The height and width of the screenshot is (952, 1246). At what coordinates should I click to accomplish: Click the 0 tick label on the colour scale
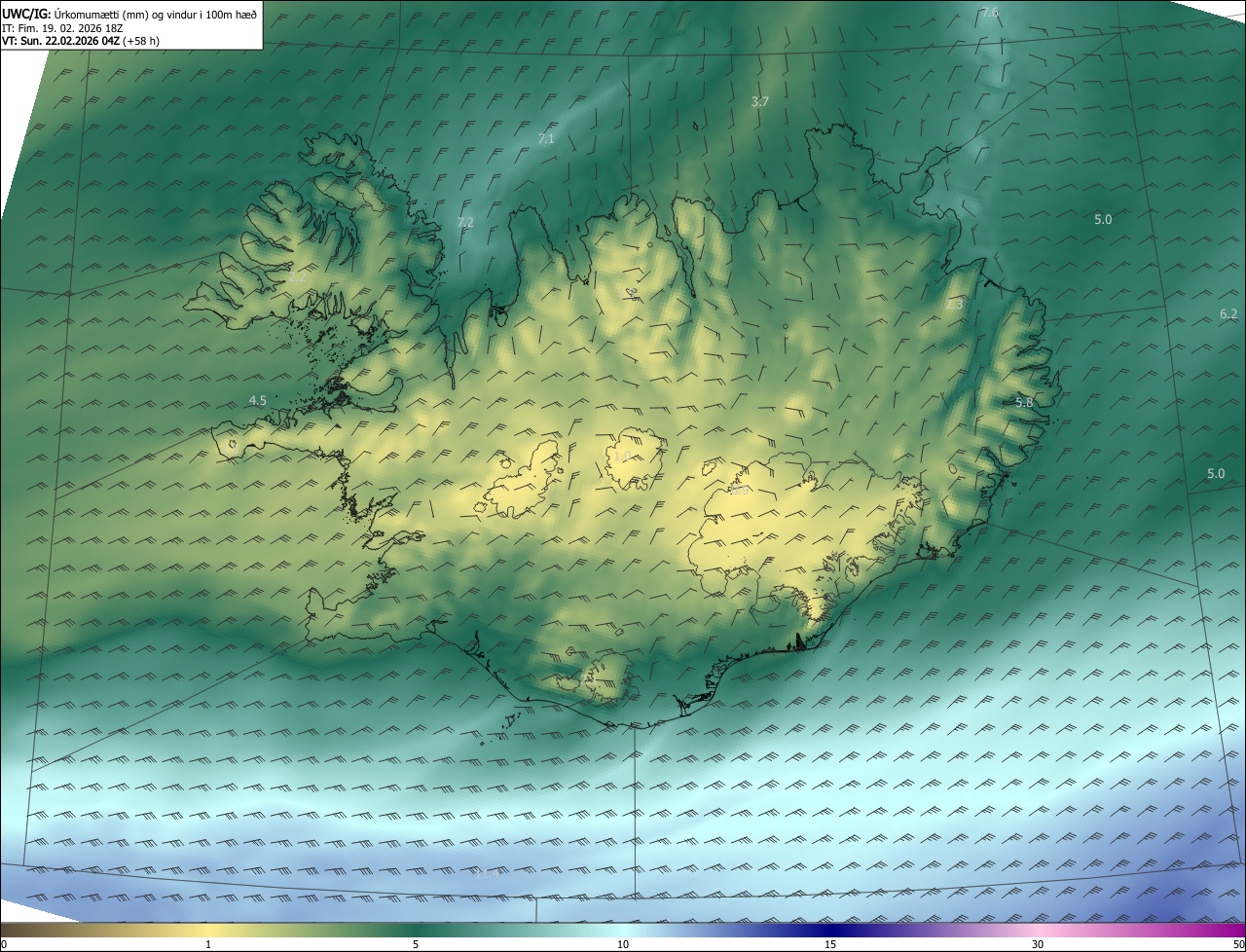point(3,944)
